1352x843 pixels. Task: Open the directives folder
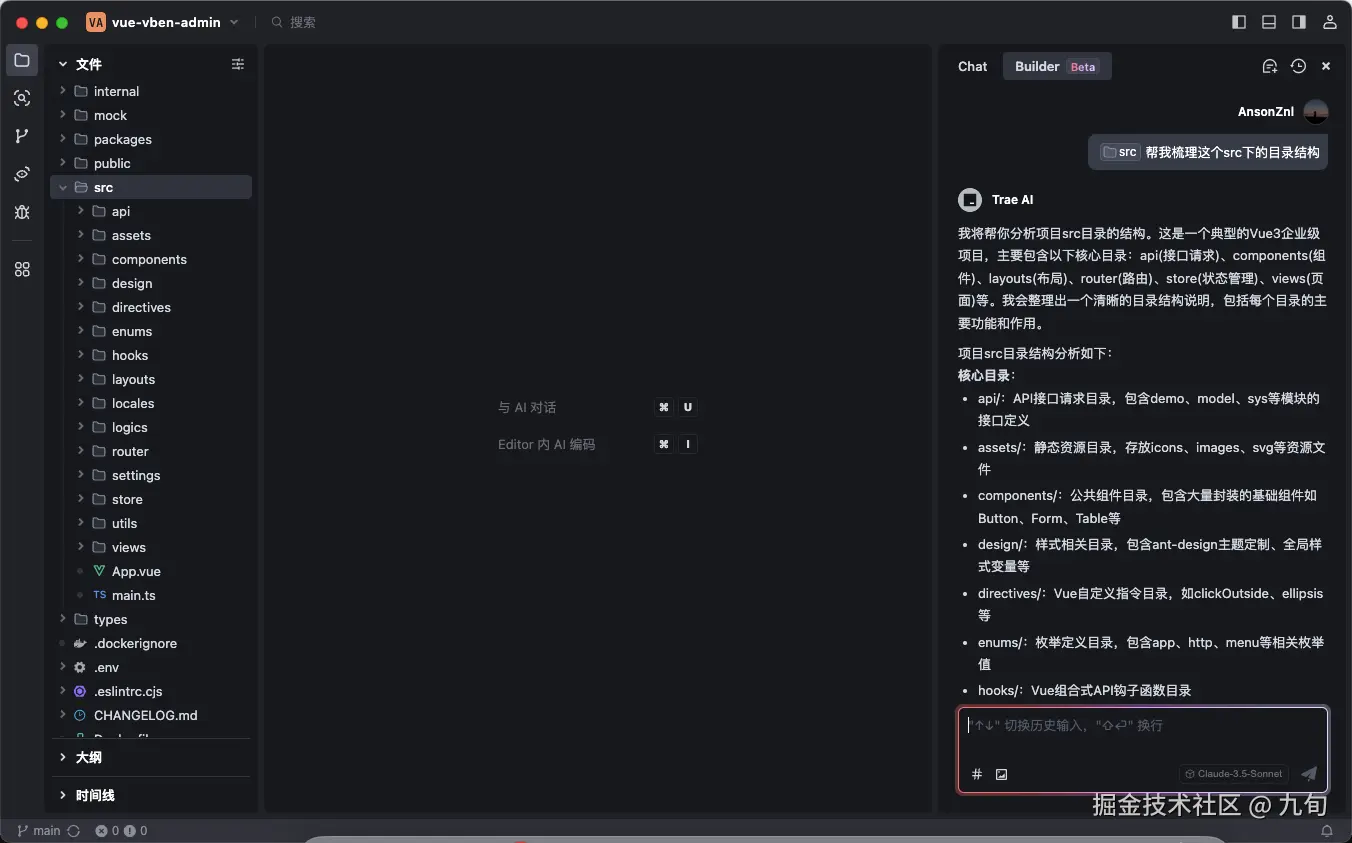coord(151,307)
